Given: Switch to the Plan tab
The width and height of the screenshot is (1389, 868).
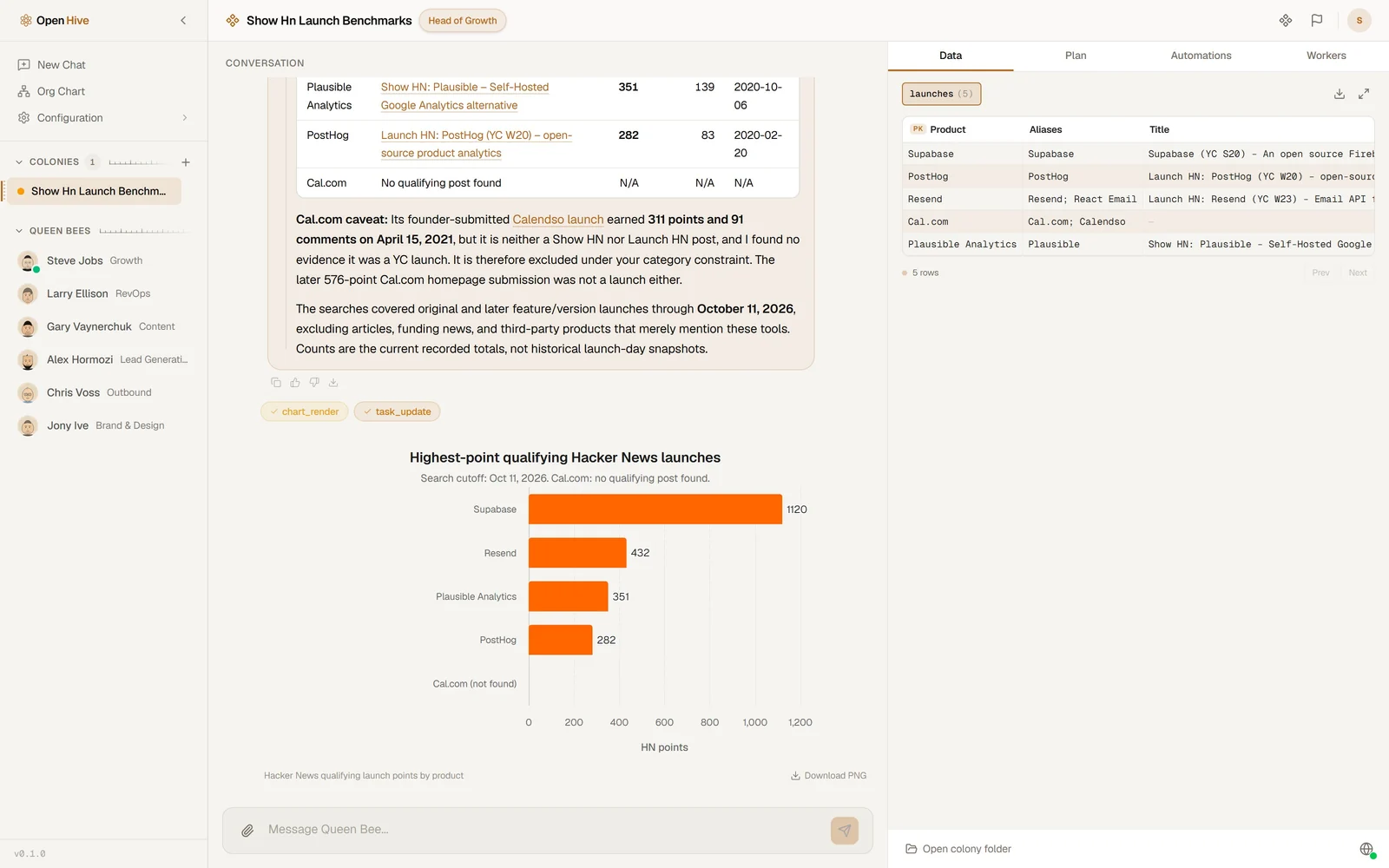Looking at the screenshot, I should [x=1076, y=56].
